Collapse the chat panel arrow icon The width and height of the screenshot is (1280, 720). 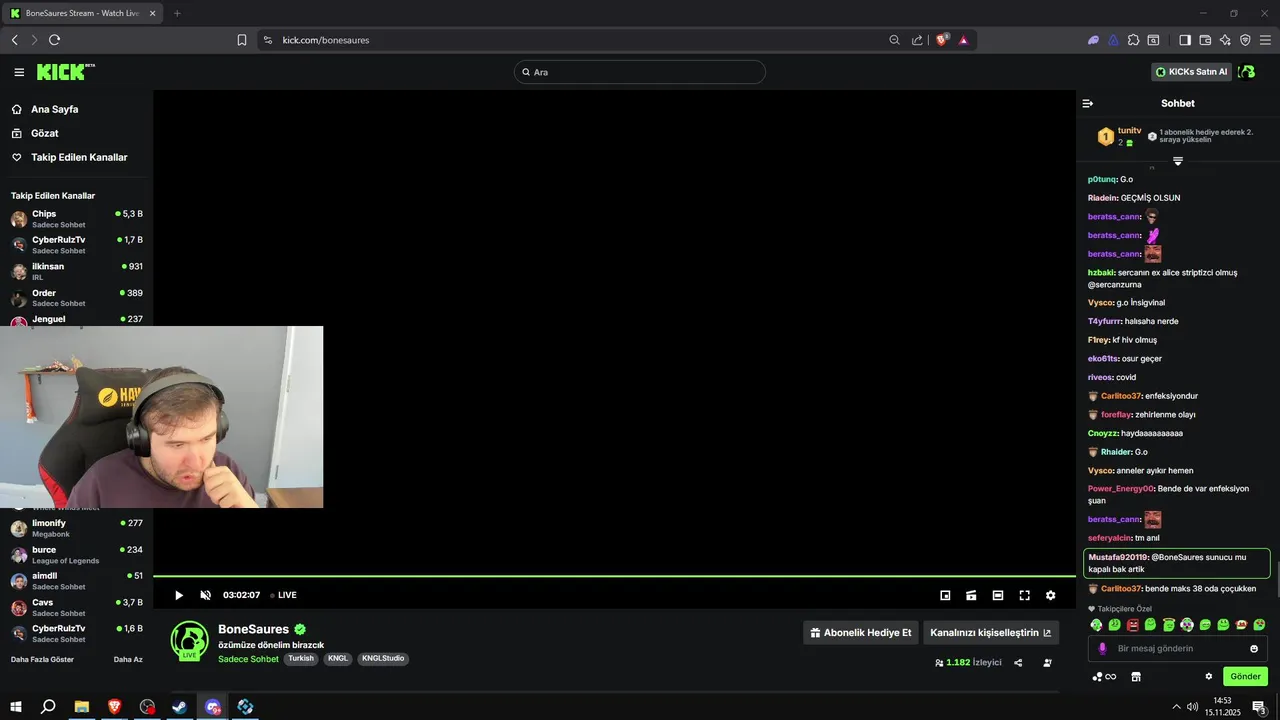[1088, 103]
